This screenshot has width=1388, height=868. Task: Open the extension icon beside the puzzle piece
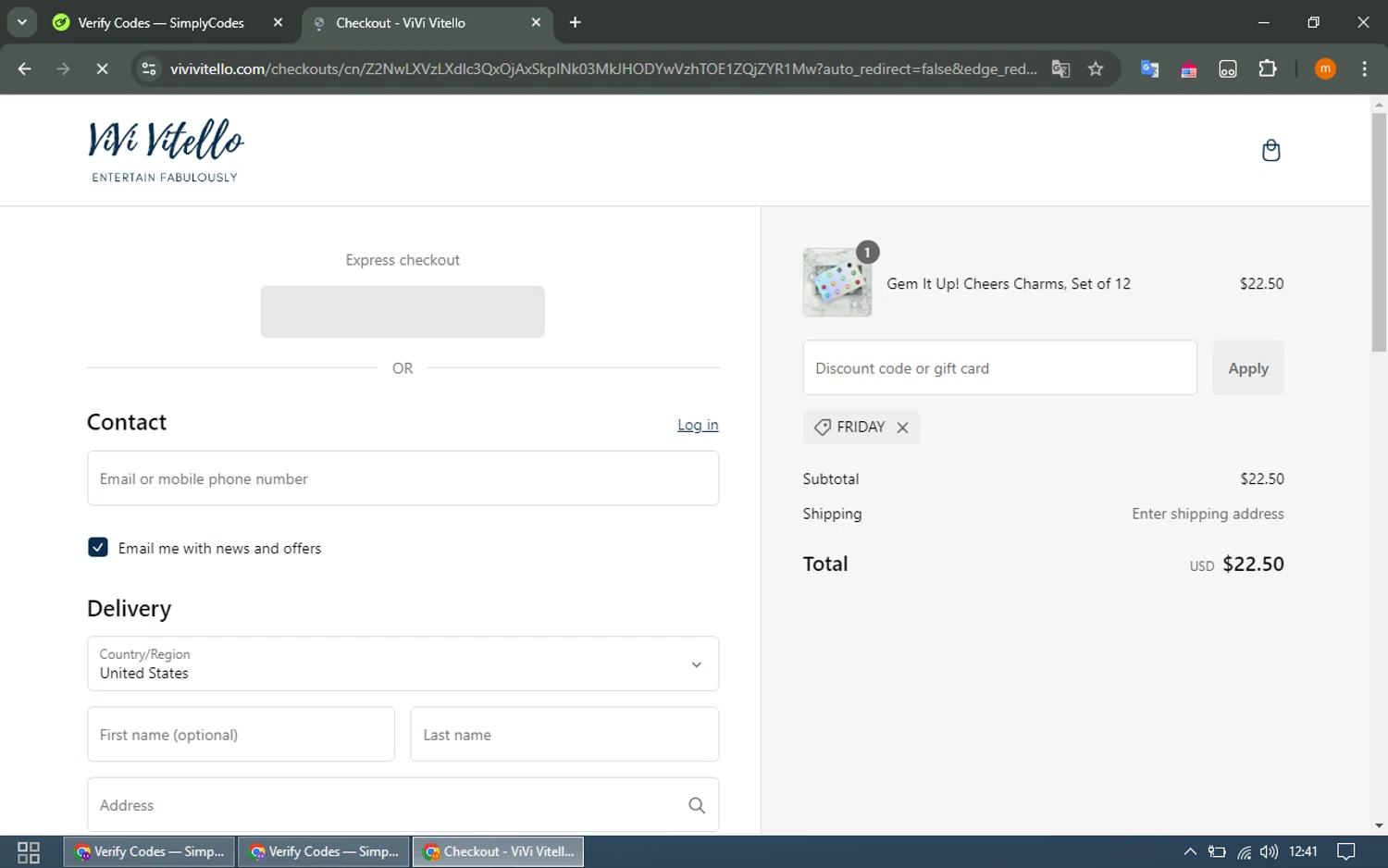coord(1228,69)
